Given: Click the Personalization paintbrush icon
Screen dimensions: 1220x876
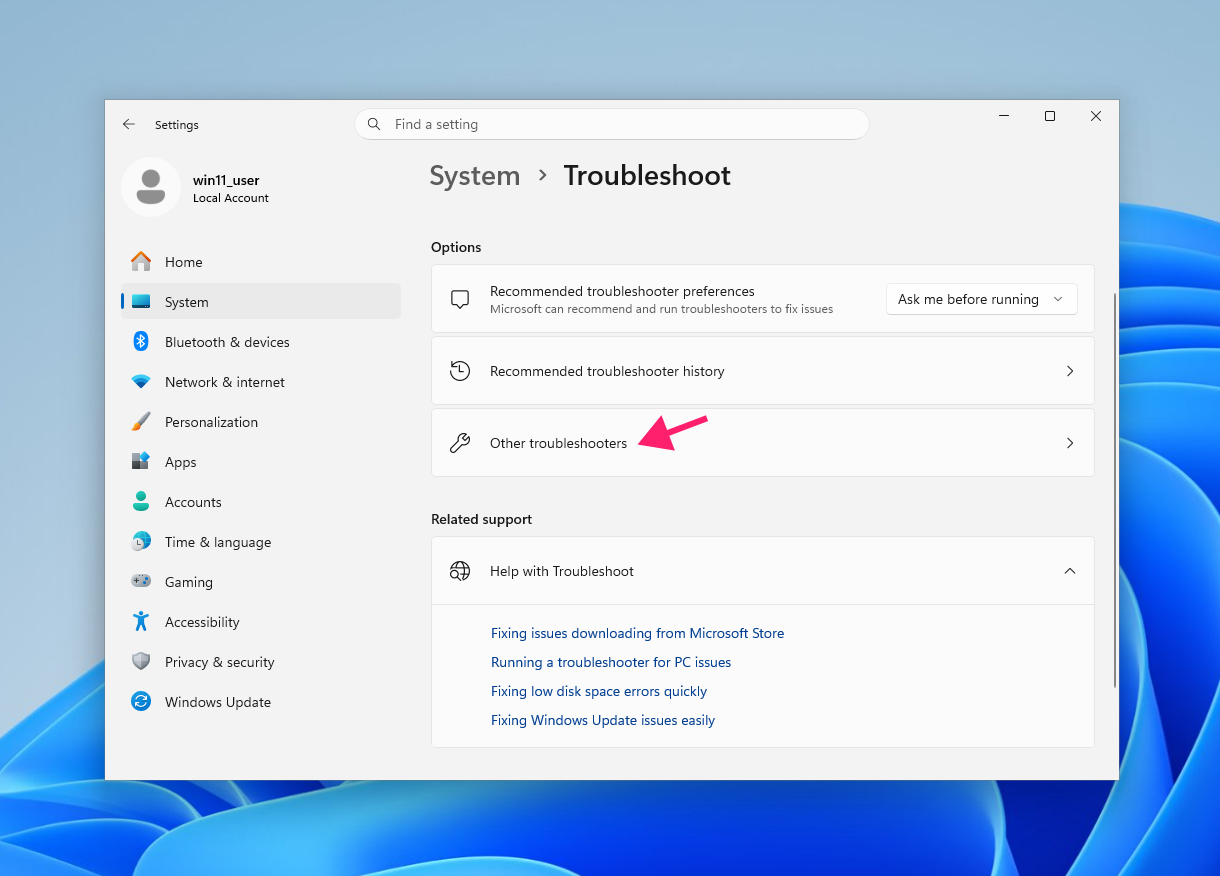Looking at the screenshot, I should pyautogui.click(x=141, y=421).
